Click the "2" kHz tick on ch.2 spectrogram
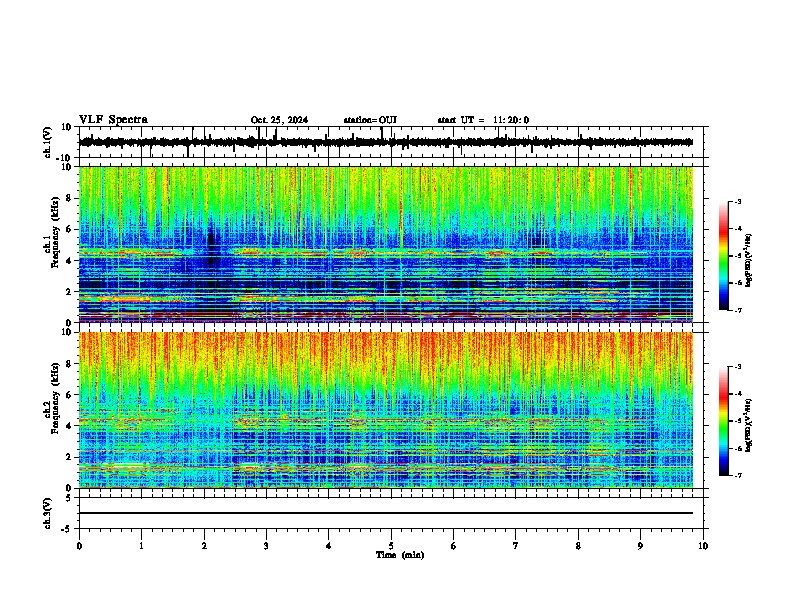The width and height of the screenshot is (792, 612). 70,457
